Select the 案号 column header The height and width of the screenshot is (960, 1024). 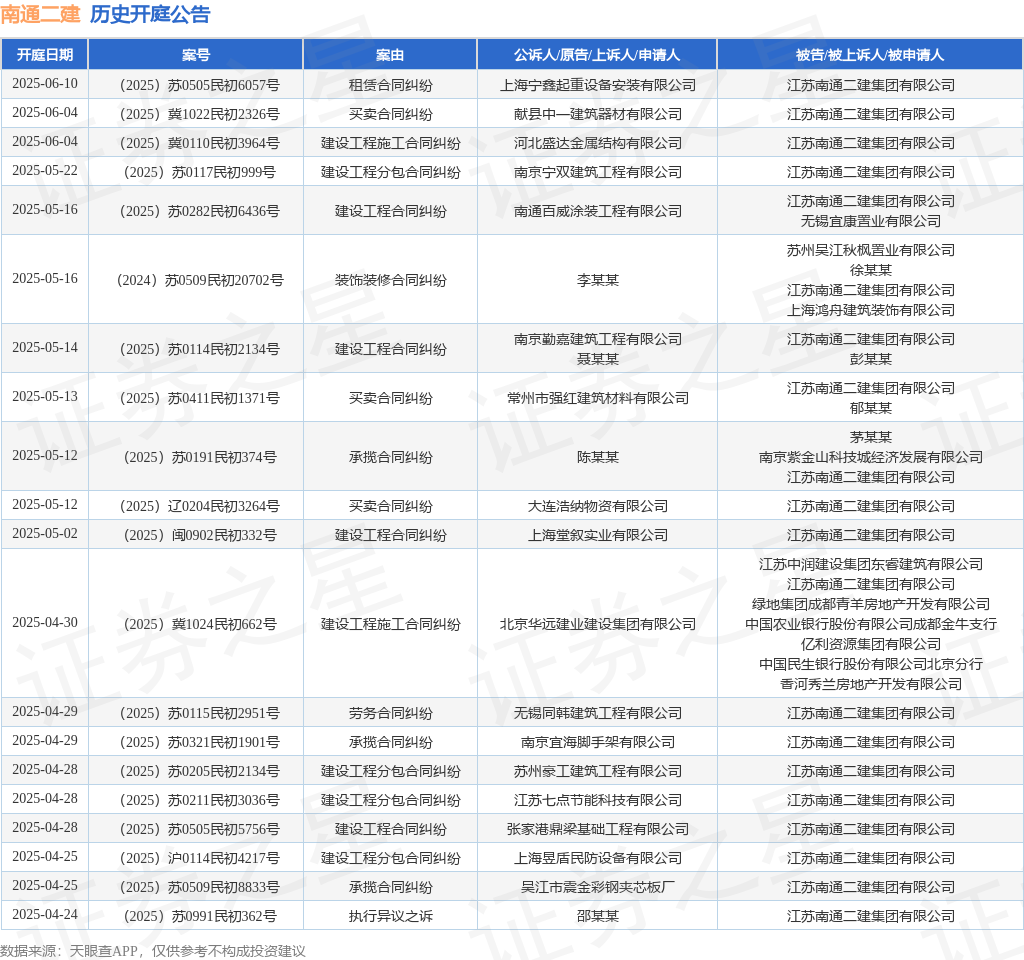click(x=196, y=55)
